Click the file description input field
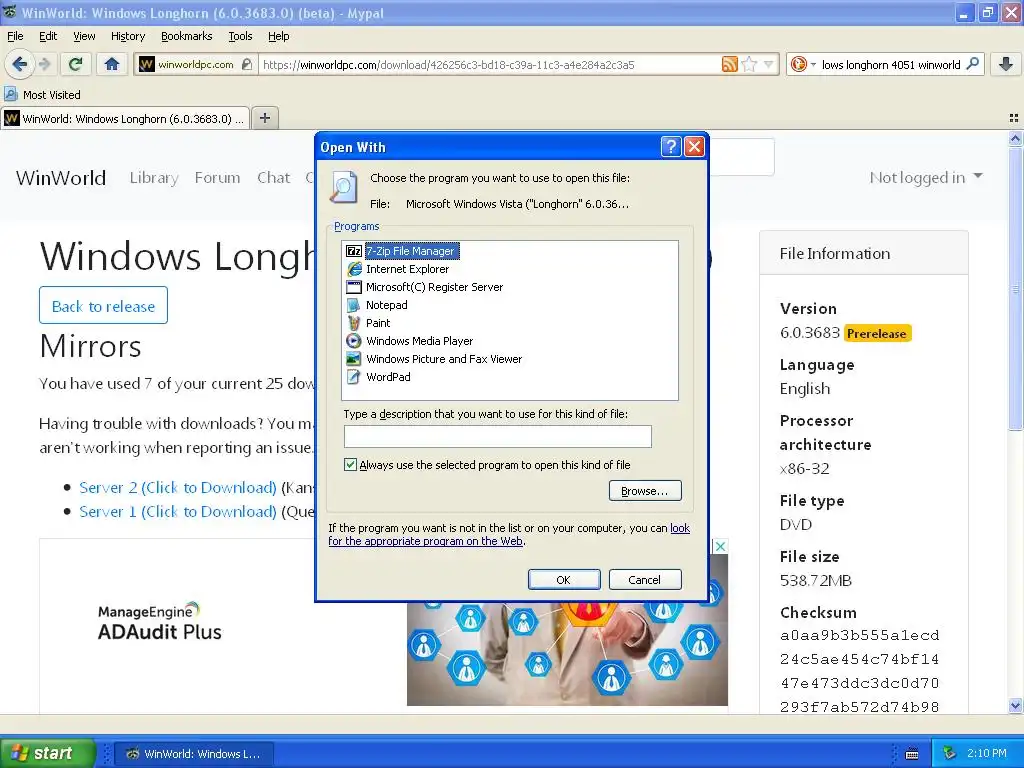The width and height of the screenshot is (1024, 768). (498, 436)
